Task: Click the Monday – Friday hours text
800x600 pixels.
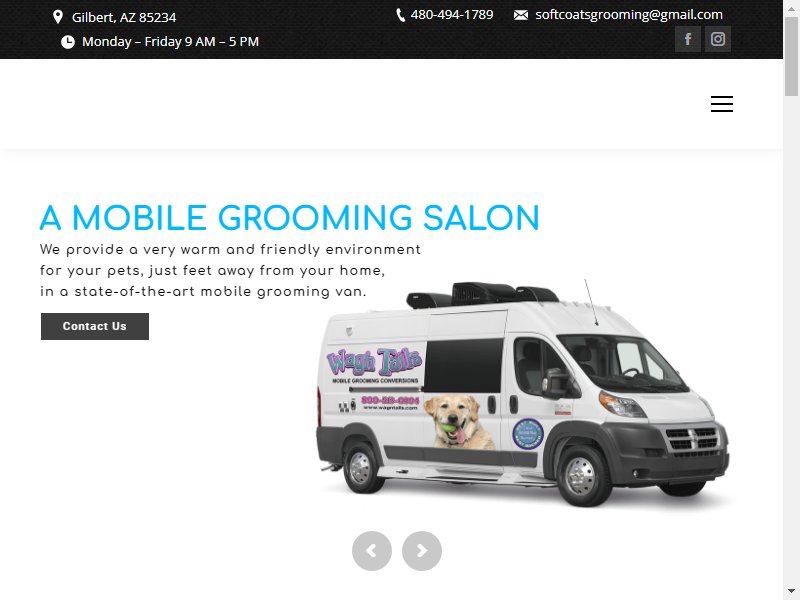Action: [x=170, y=42]
